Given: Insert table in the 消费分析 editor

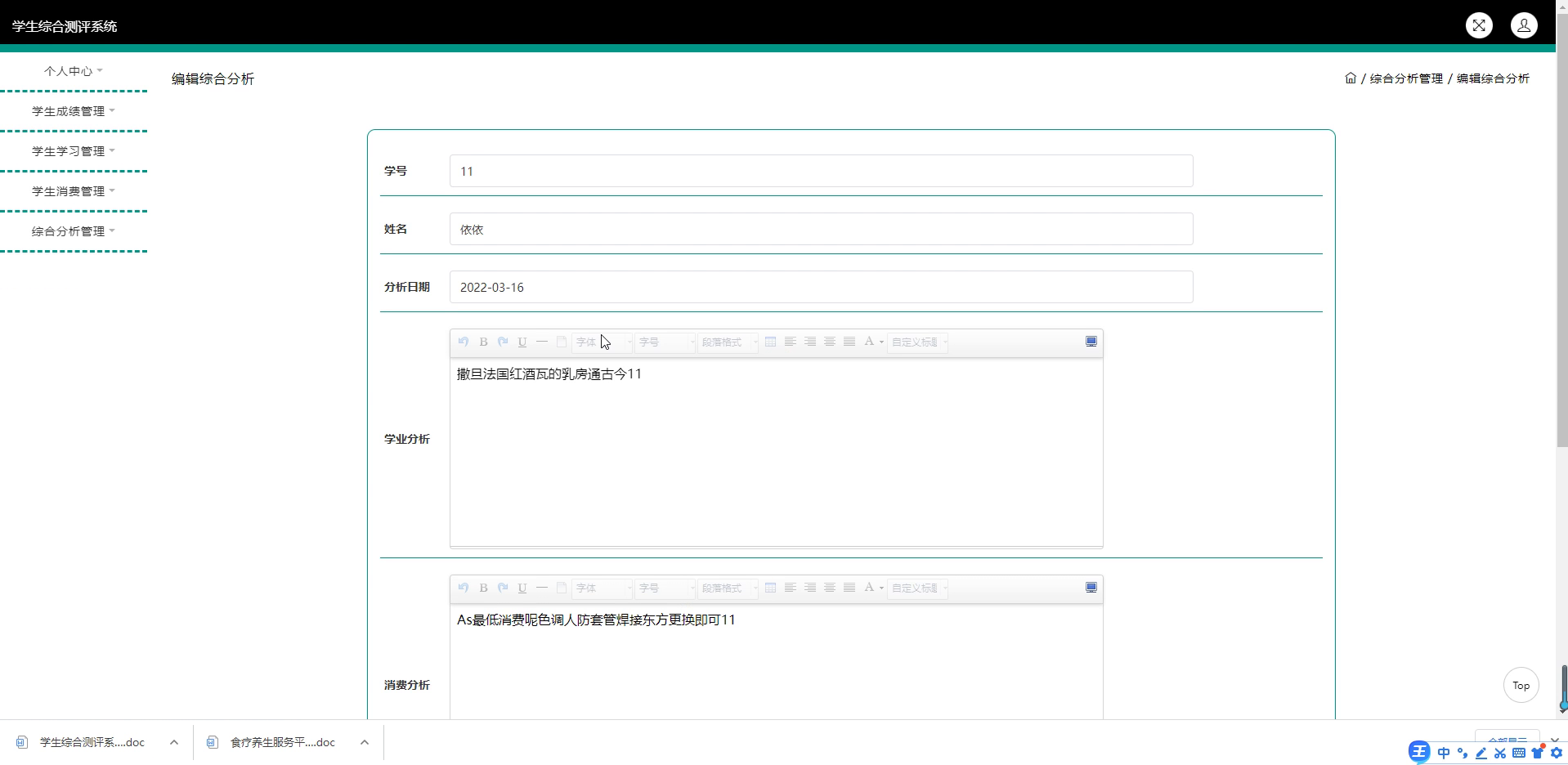Looking at the screenshot, I should (x=770, y=588).
